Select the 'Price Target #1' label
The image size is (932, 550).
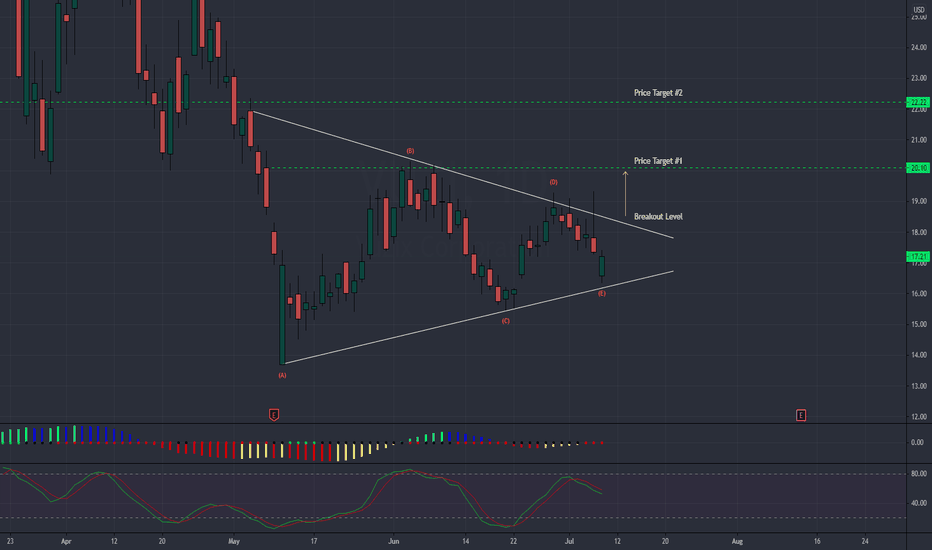click(658, 161)
